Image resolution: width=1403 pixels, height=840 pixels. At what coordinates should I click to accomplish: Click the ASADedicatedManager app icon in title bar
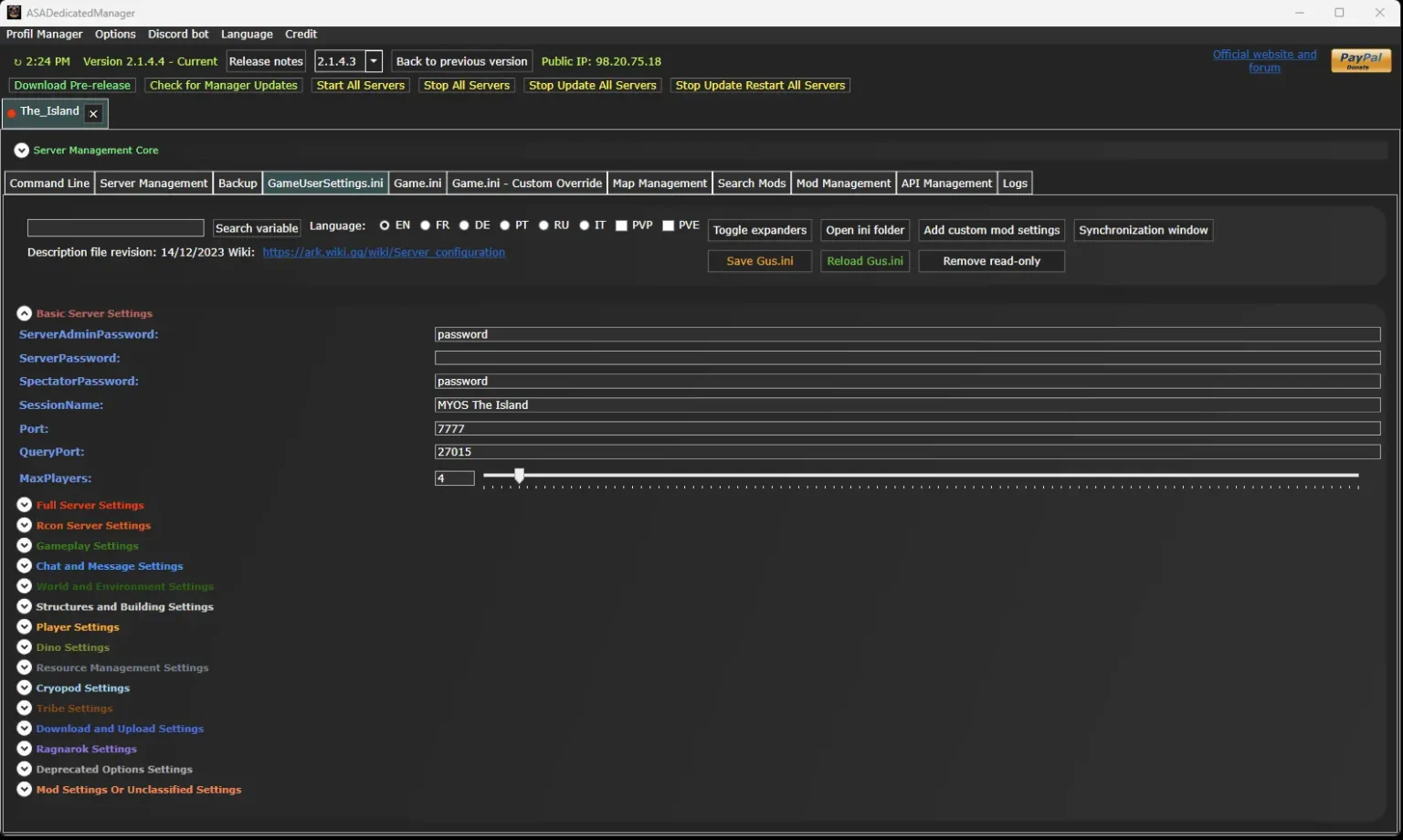click(14, 12)
